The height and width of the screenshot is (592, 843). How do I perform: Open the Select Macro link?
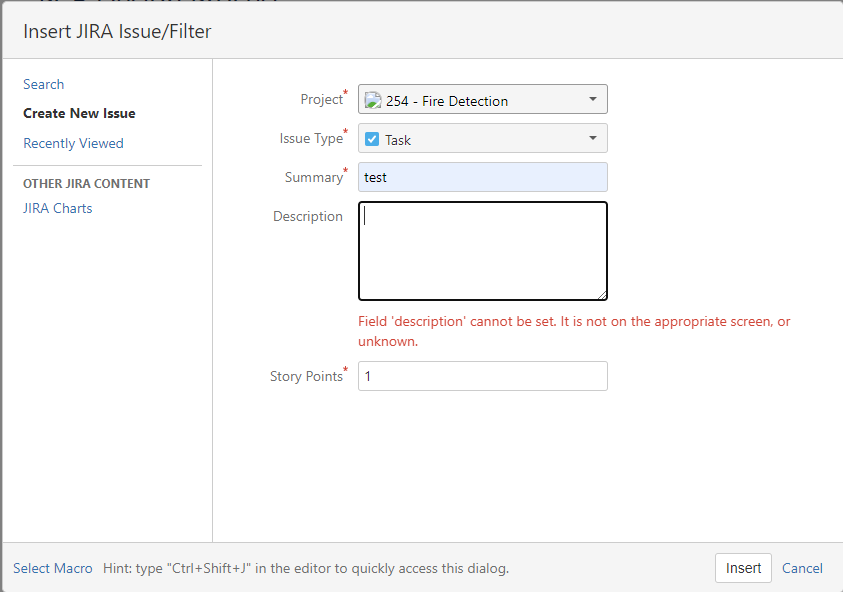click(x=53, y=568)
